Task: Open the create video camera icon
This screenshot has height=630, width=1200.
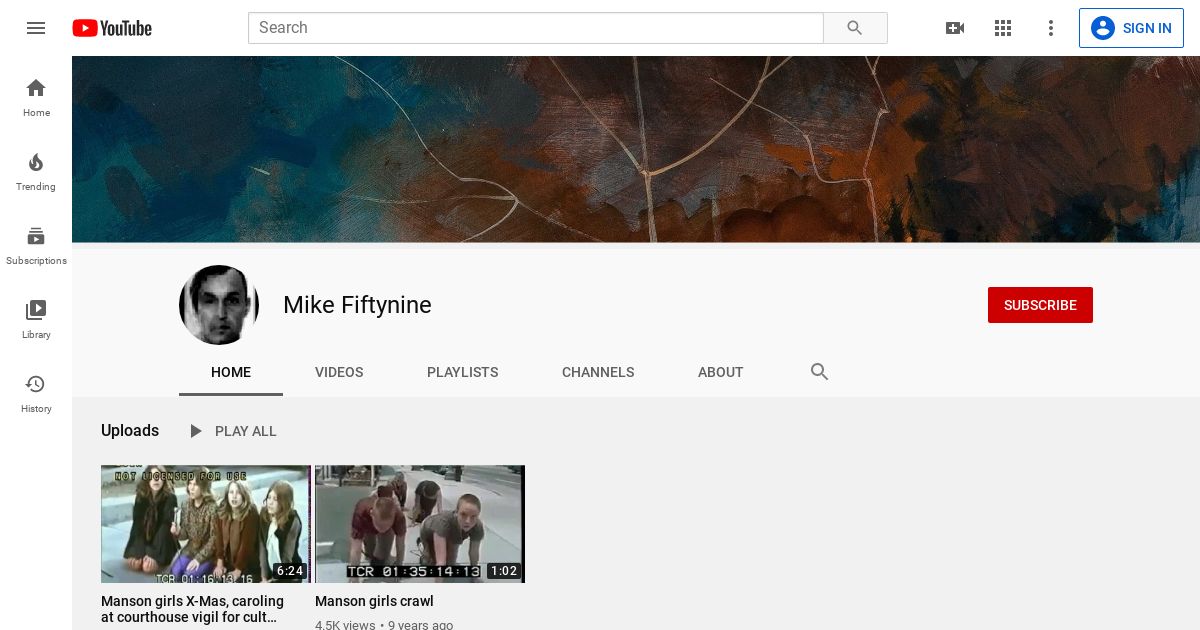Action: (x=955, y=28)
